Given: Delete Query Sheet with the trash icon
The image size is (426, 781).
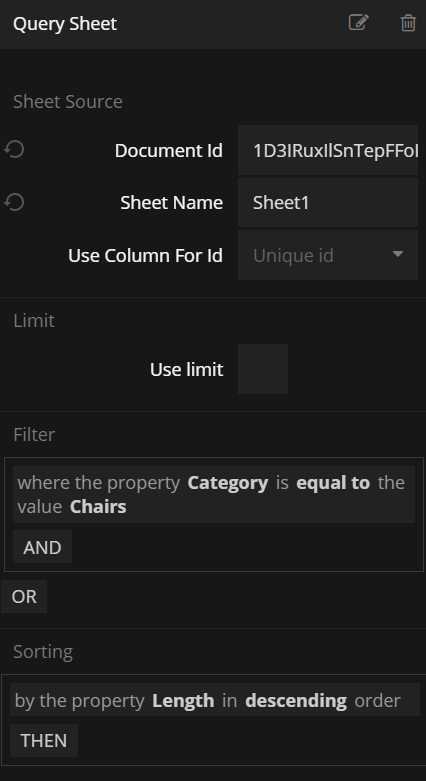Looking at the screenshot, I should click(408, 23).
